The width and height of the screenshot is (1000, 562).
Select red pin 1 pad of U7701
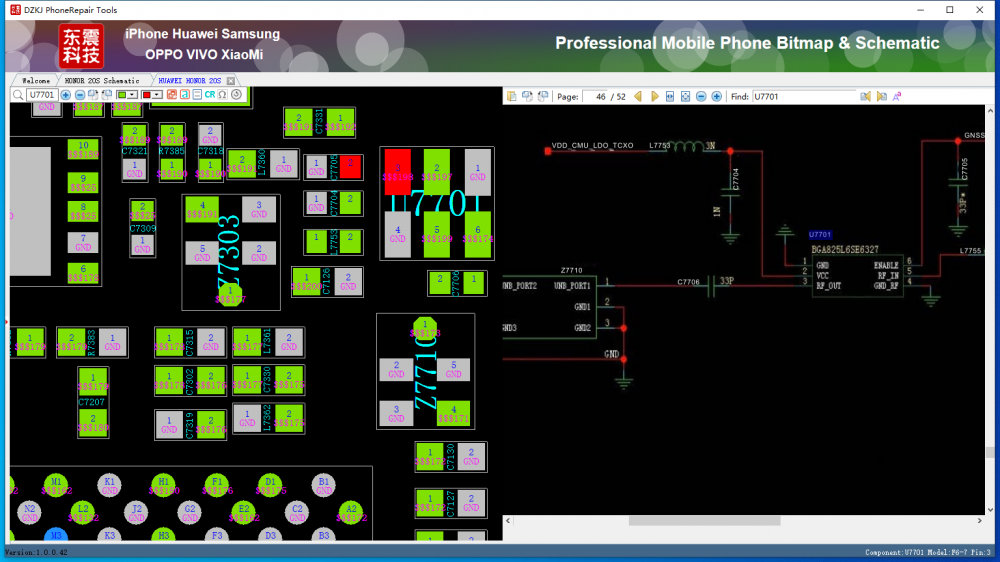[x=397, y=172]
